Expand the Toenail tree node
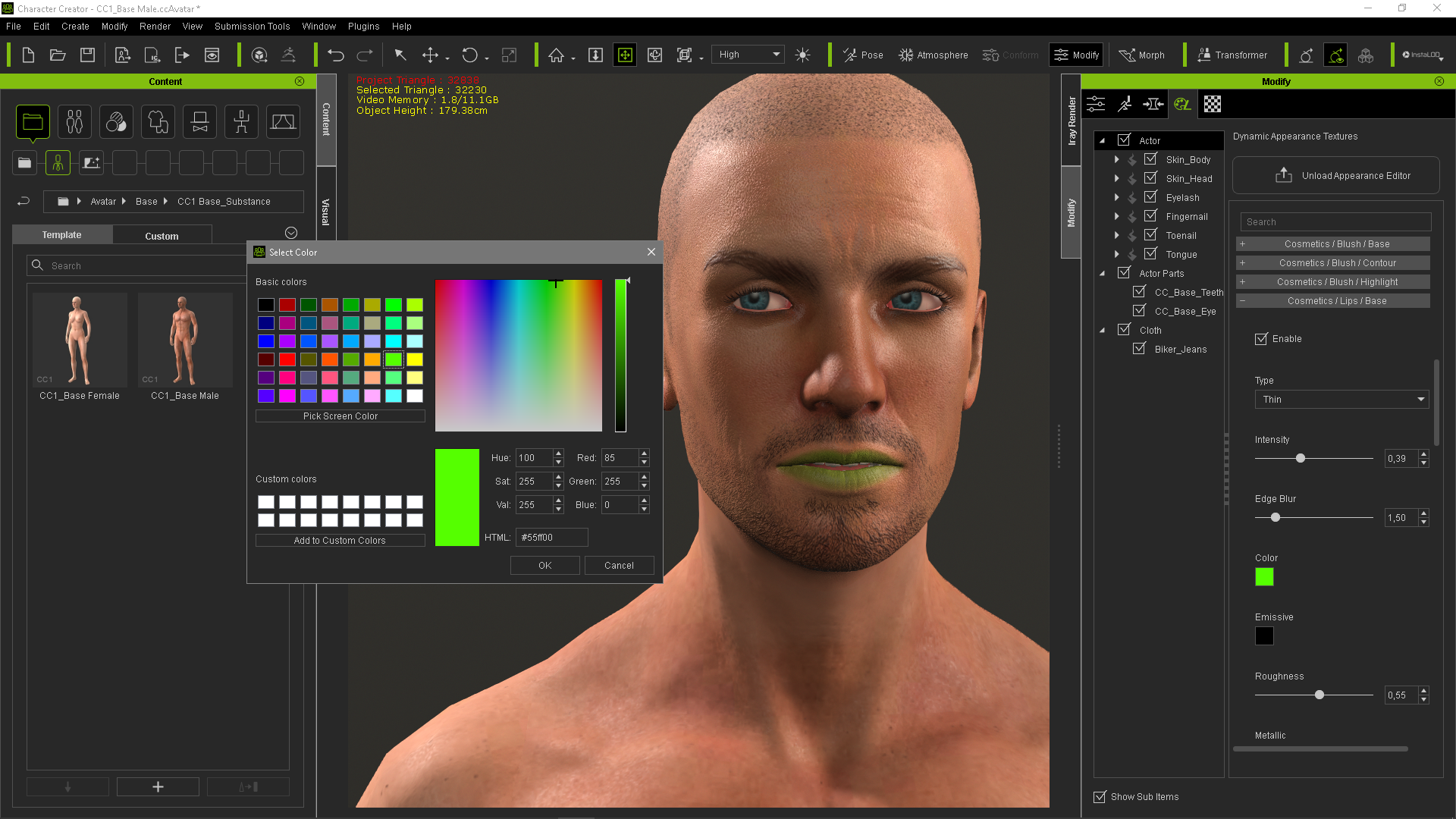This screenshot has width=1456, height=819. coord(1116,235)
